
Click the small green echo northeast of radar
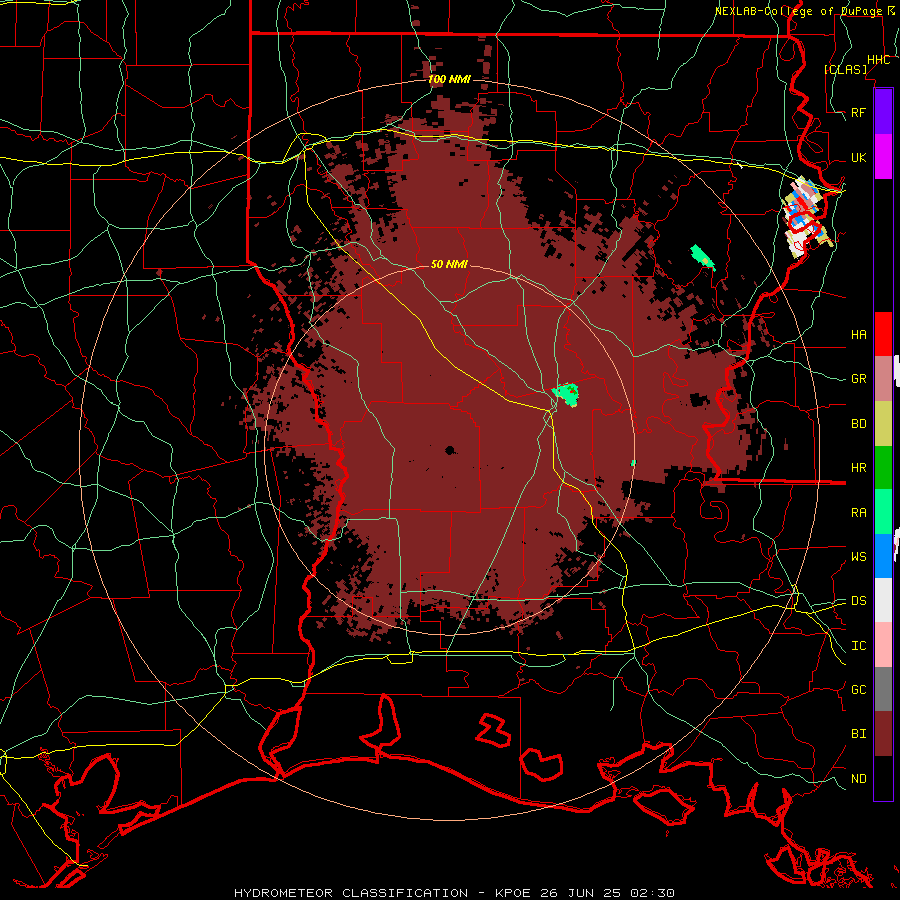pos(703,257)
